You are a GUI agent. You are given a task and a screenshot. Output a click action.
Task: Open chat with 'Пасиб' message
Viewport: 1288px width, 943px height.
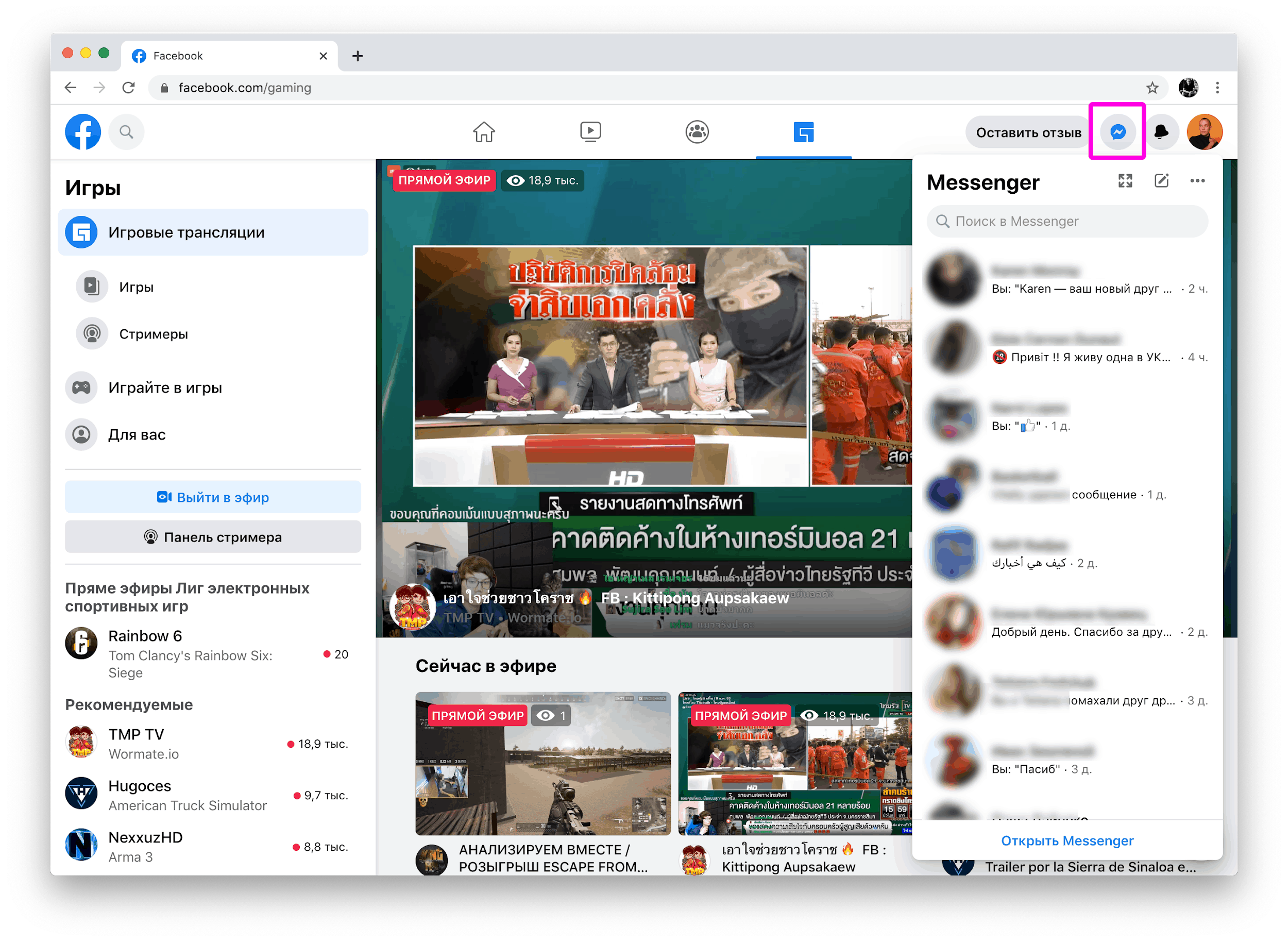click(1067, 759)
